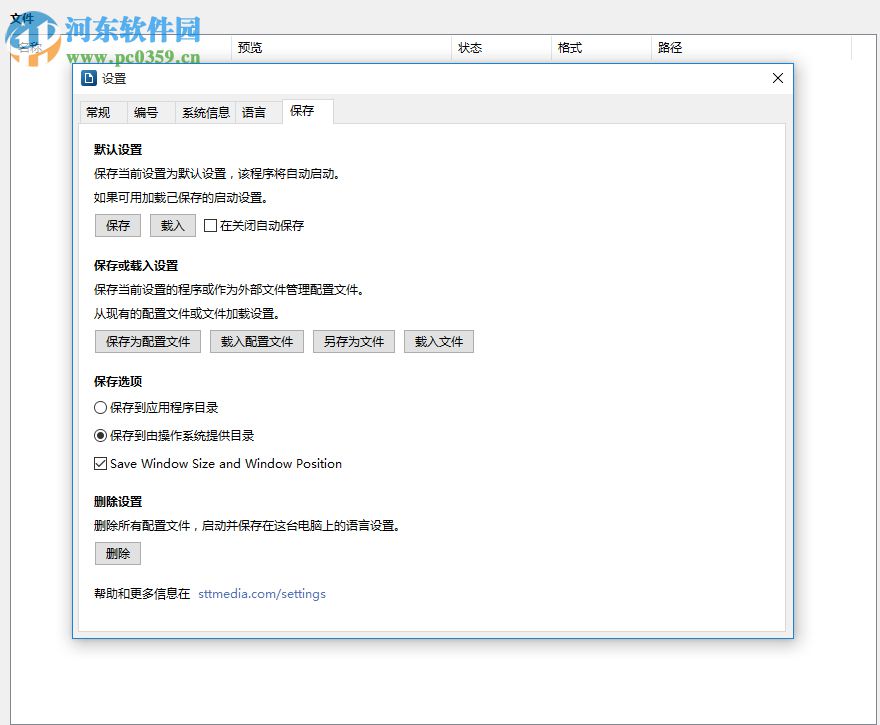Disable Save Window Size and Window Position

coord(100,463)
